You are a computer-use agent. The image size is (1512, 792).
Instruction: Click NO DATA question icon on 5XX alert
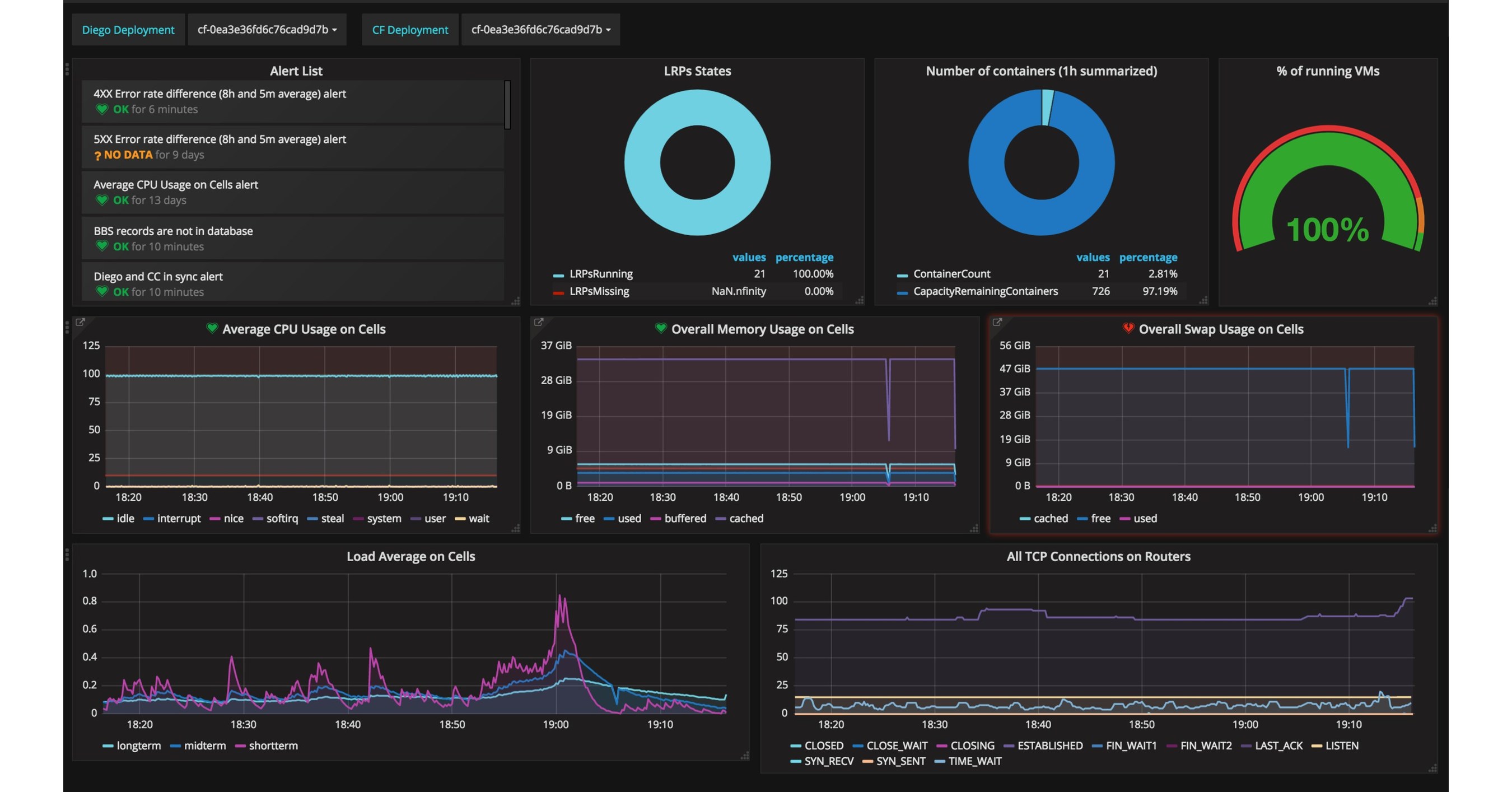pyautogui.click(x=97, y=156)
